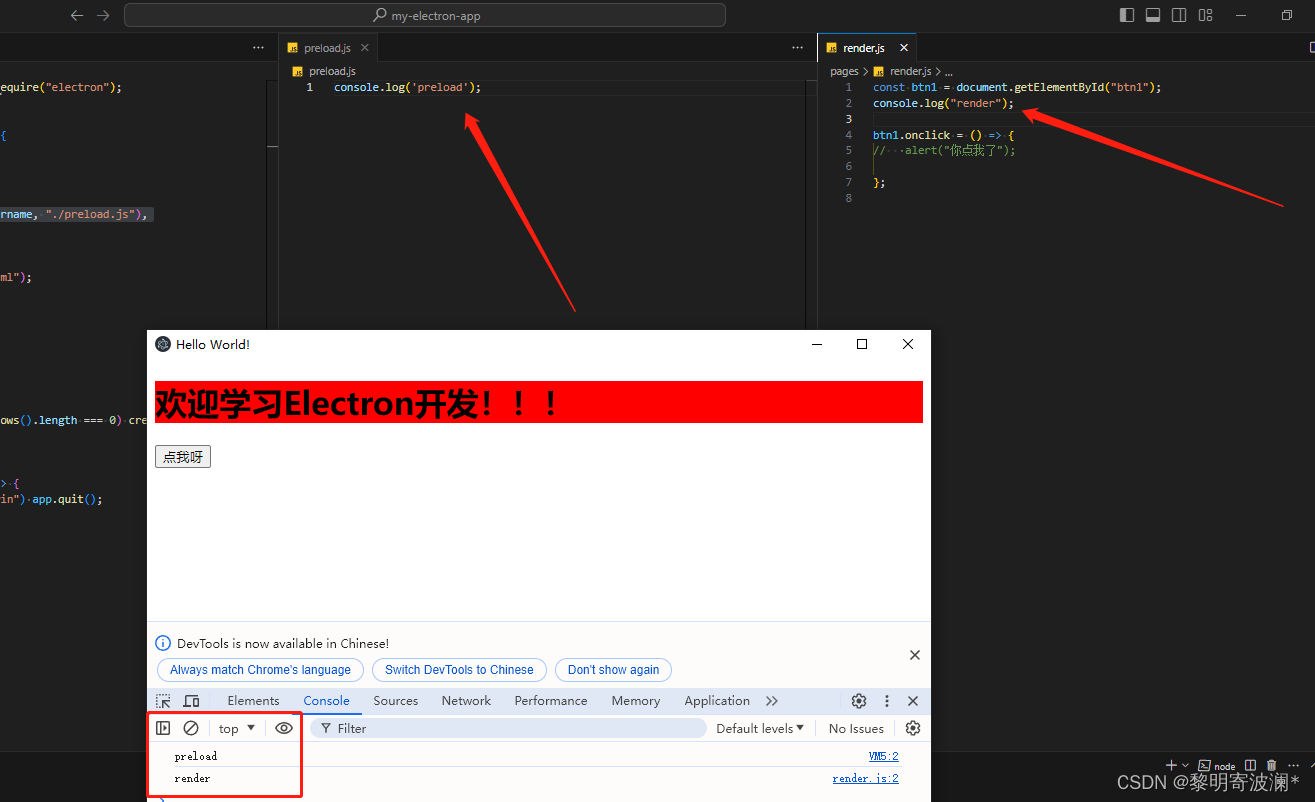
Task: Select the render.js editor tab
Action: pyautogui.click(x=864, y=48)
